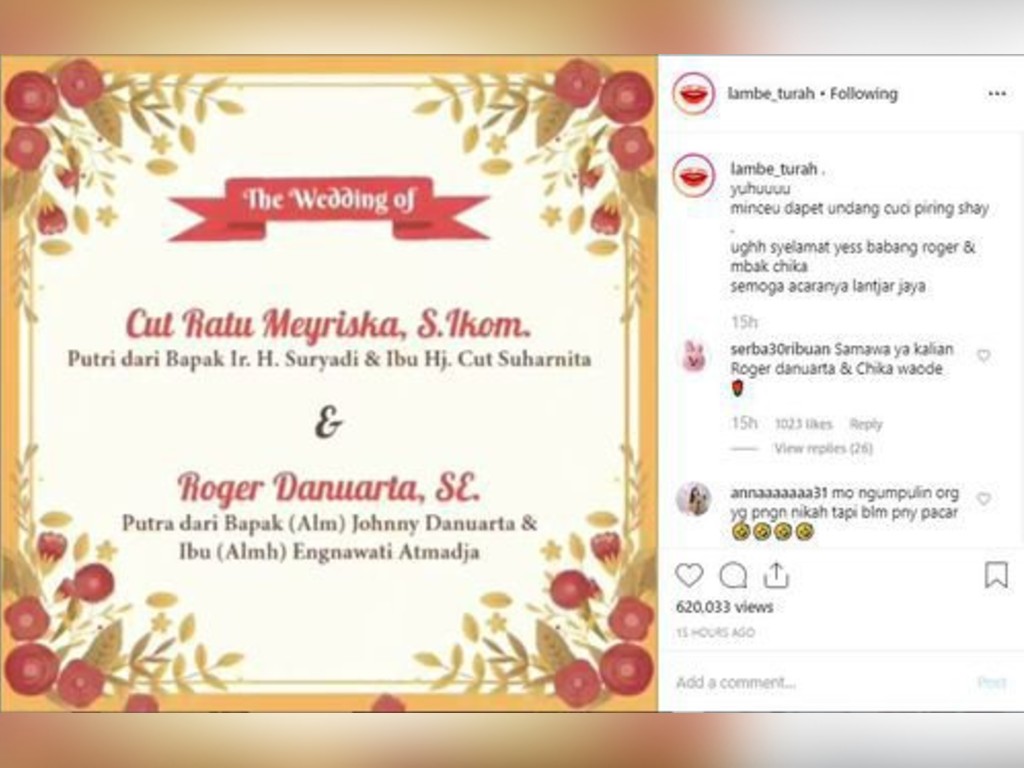Open lambe_turah header profile avatar
Screen dimensions: 1024x768
coord(694,94)
